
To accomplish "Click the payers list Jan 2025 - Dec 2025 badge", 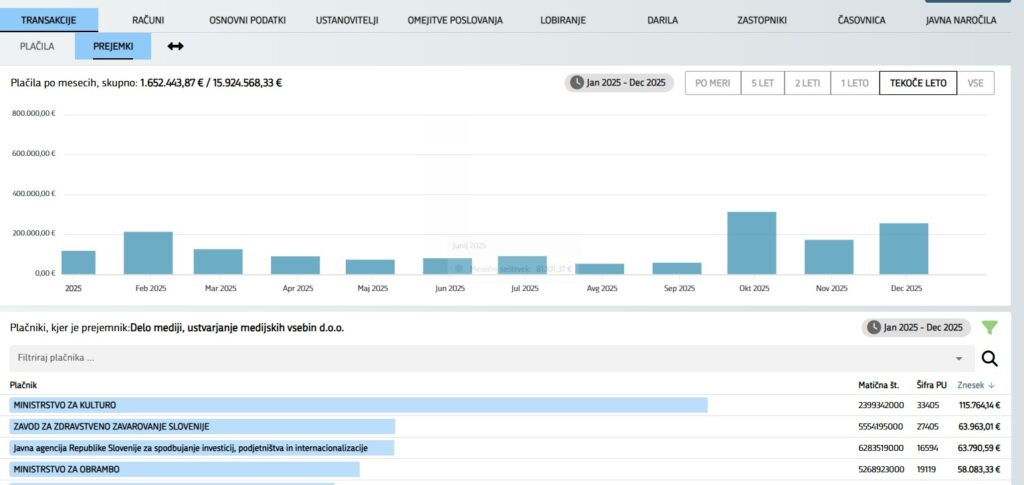I will [917, 327].
